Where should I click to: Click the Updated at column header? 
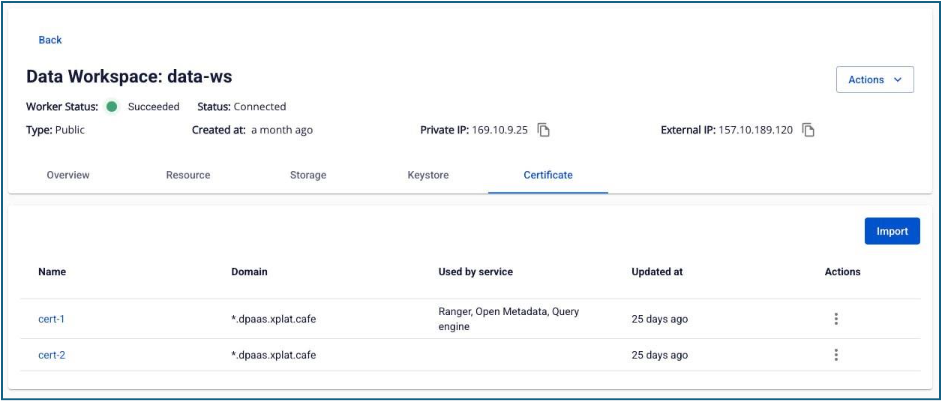[657, 271]
